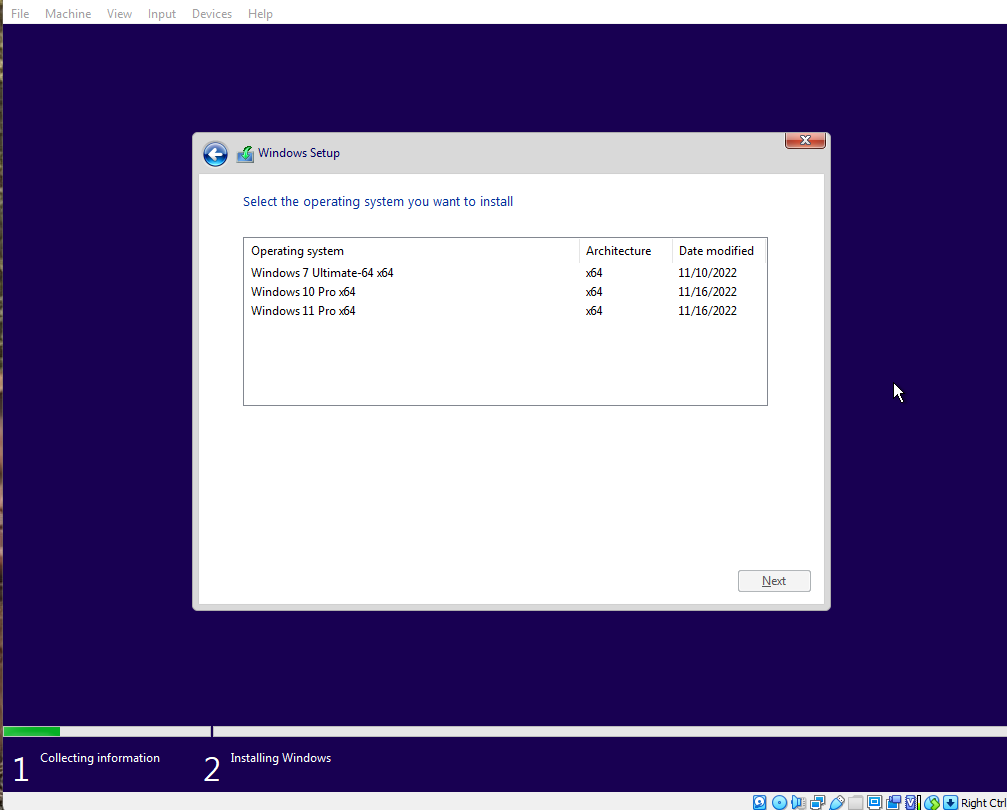Select Windows 7 Ultimate-64 x64
This screenshot has width=1007, height=810.
(x=505, y=273)
